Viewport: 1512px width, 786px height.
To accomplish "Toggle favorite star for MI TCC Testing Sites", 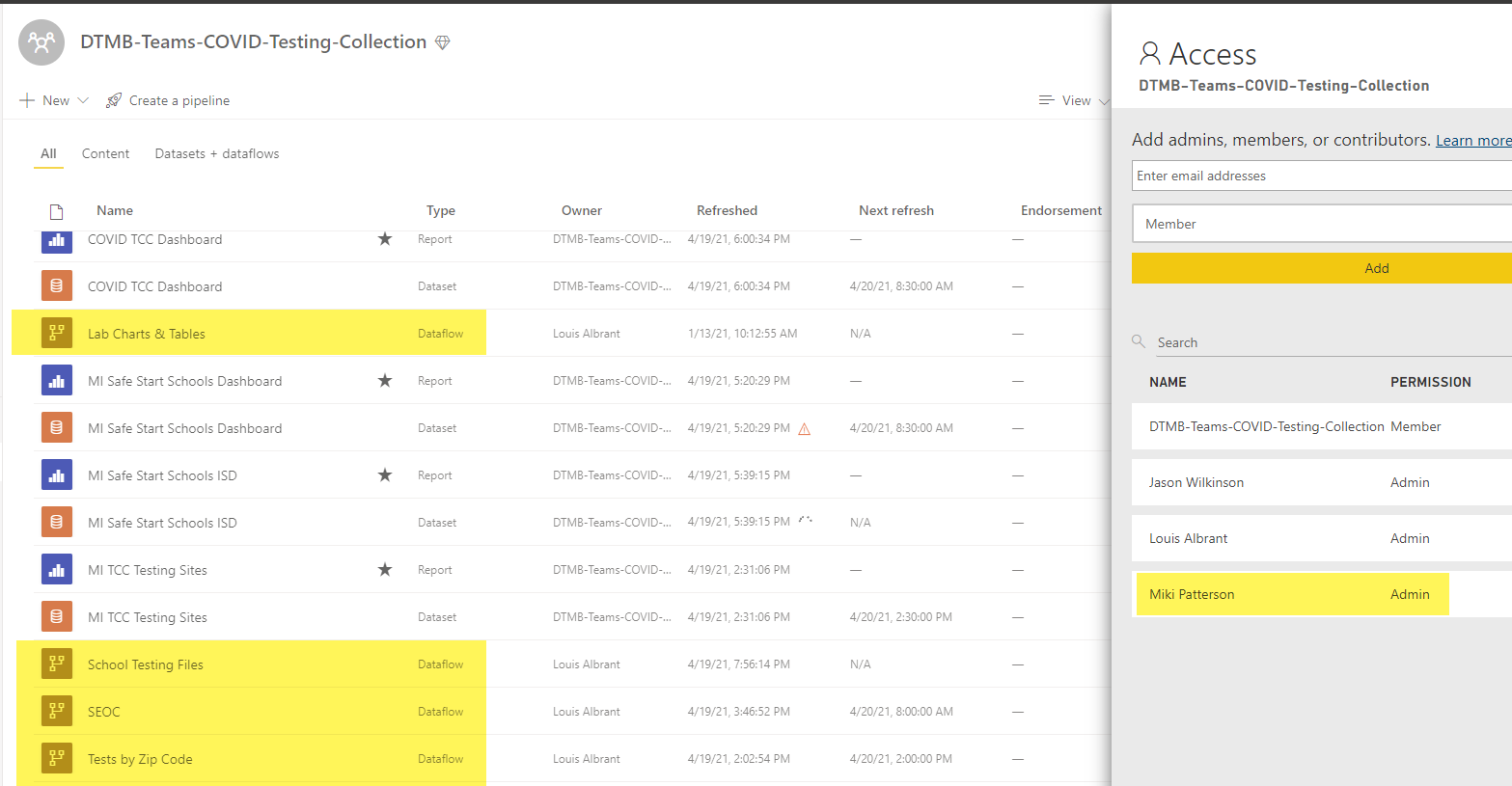I will [385, 569].
